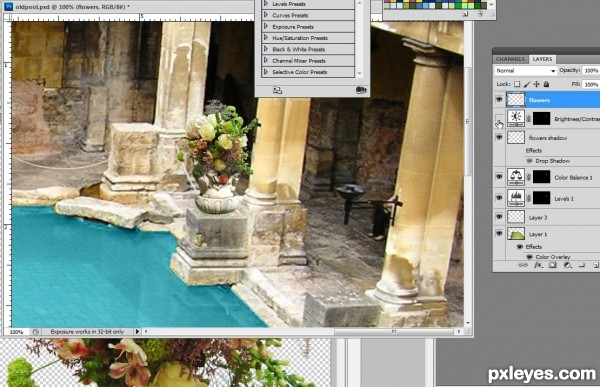Image resolution: width=600 pixels, height=387 pixels.
Task: Toggle visibility of Layer 3
Action: pyautogui.click(x=499, y=217)
